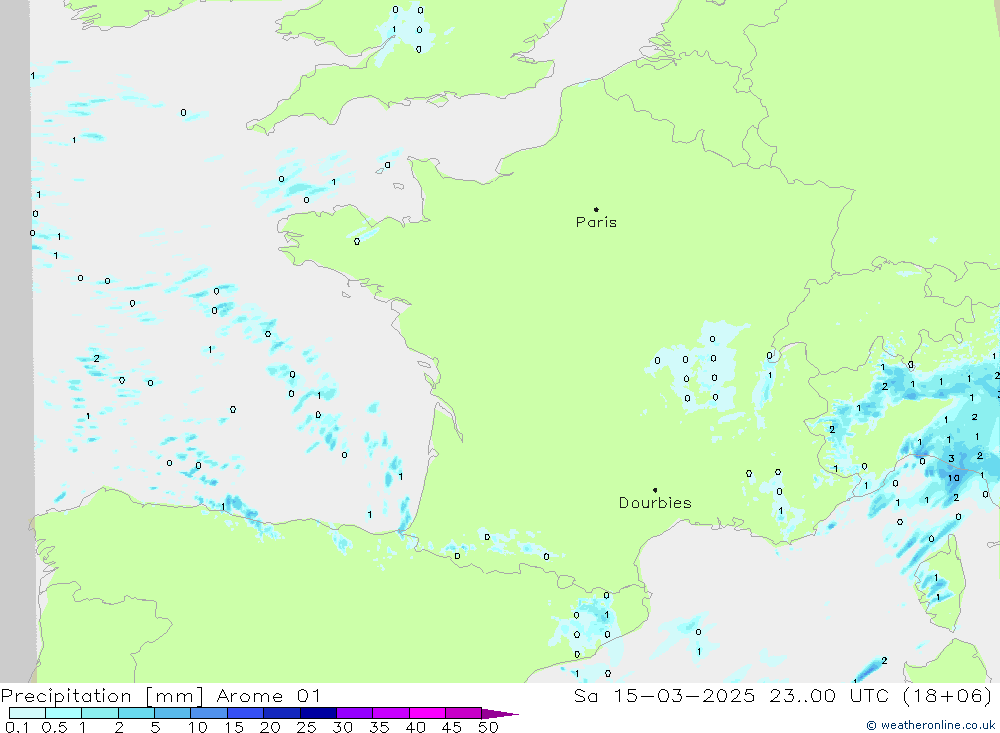
Task: Click the Dourbies city label
Action: pos(655,503)
